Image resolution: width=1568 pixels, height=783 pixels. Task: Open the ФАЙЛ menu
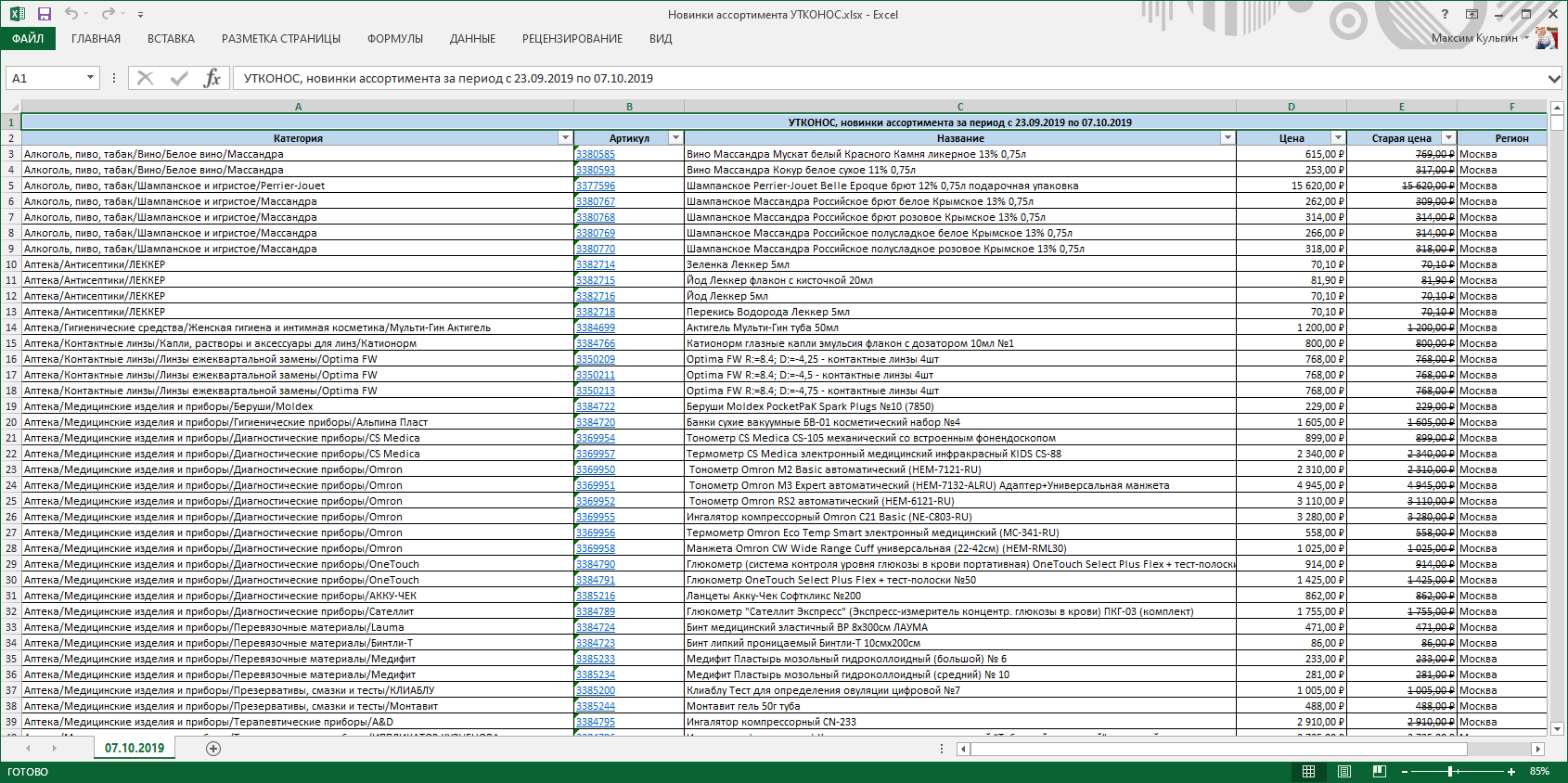[x=28, y=39]
